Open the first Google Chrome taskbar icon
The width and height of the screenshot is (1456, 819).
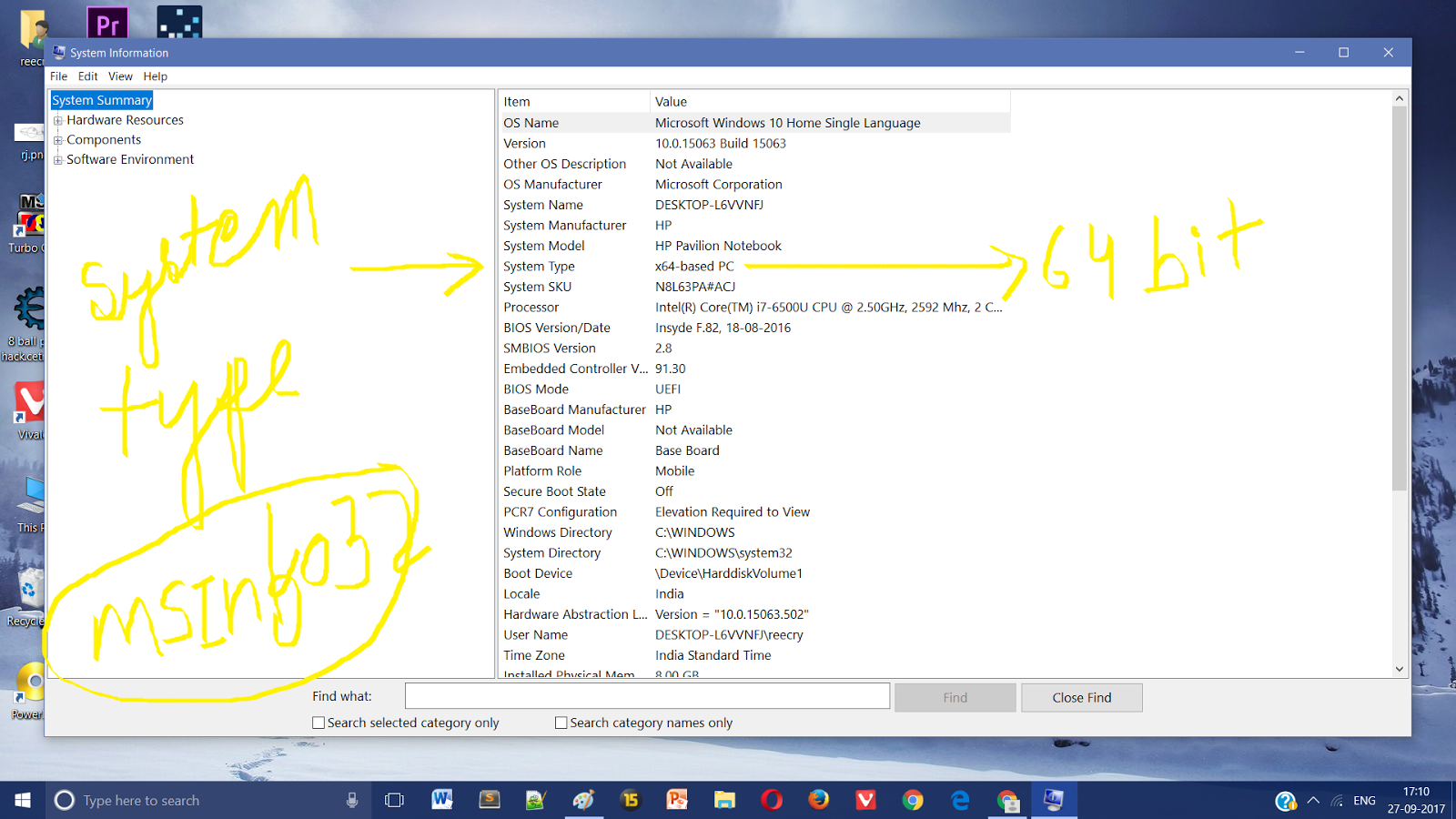tap(913, 800)
